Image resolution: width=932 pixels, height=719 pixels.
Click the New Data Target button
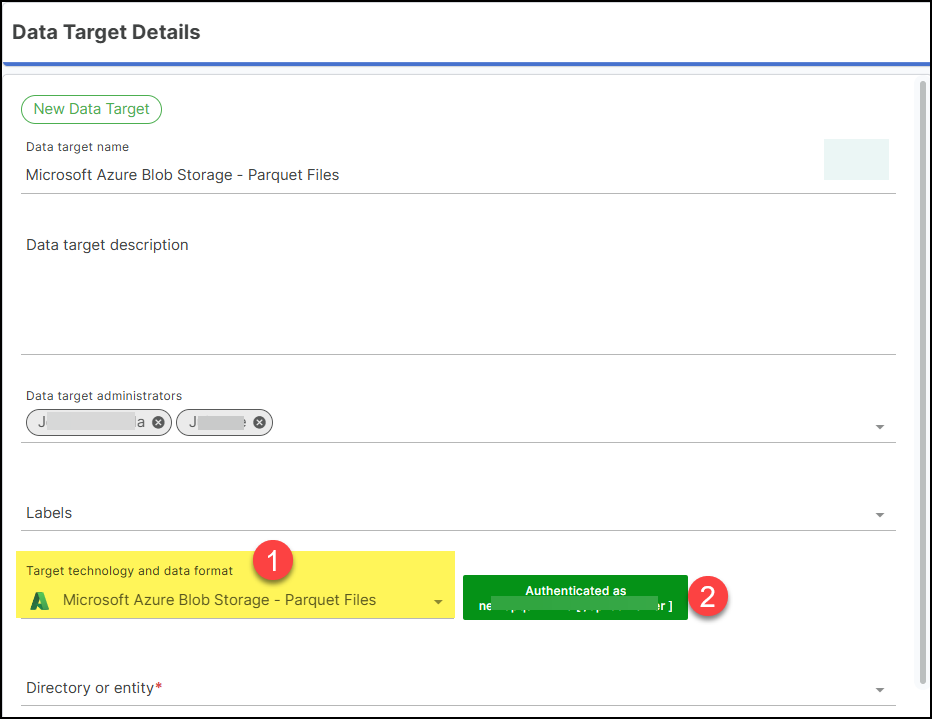point(91,109)
